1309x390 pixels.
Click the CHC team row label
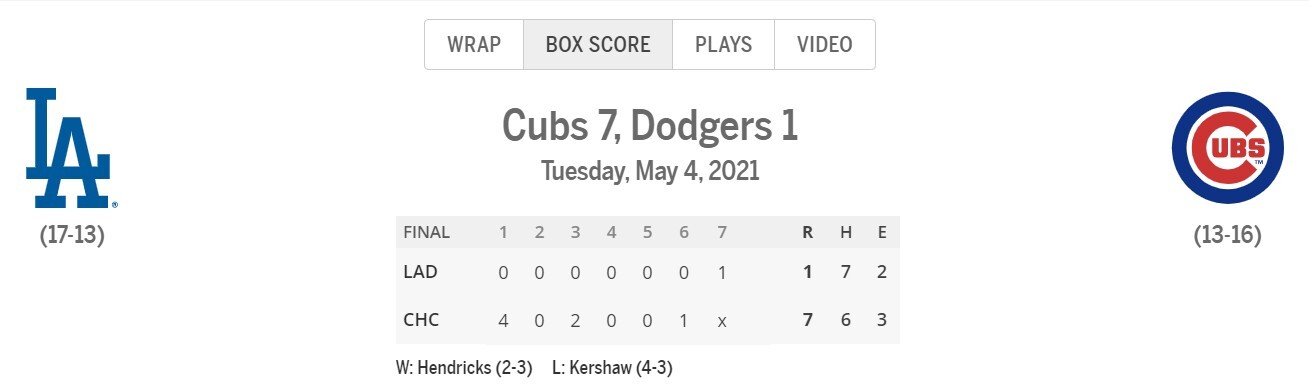[421, 321]
